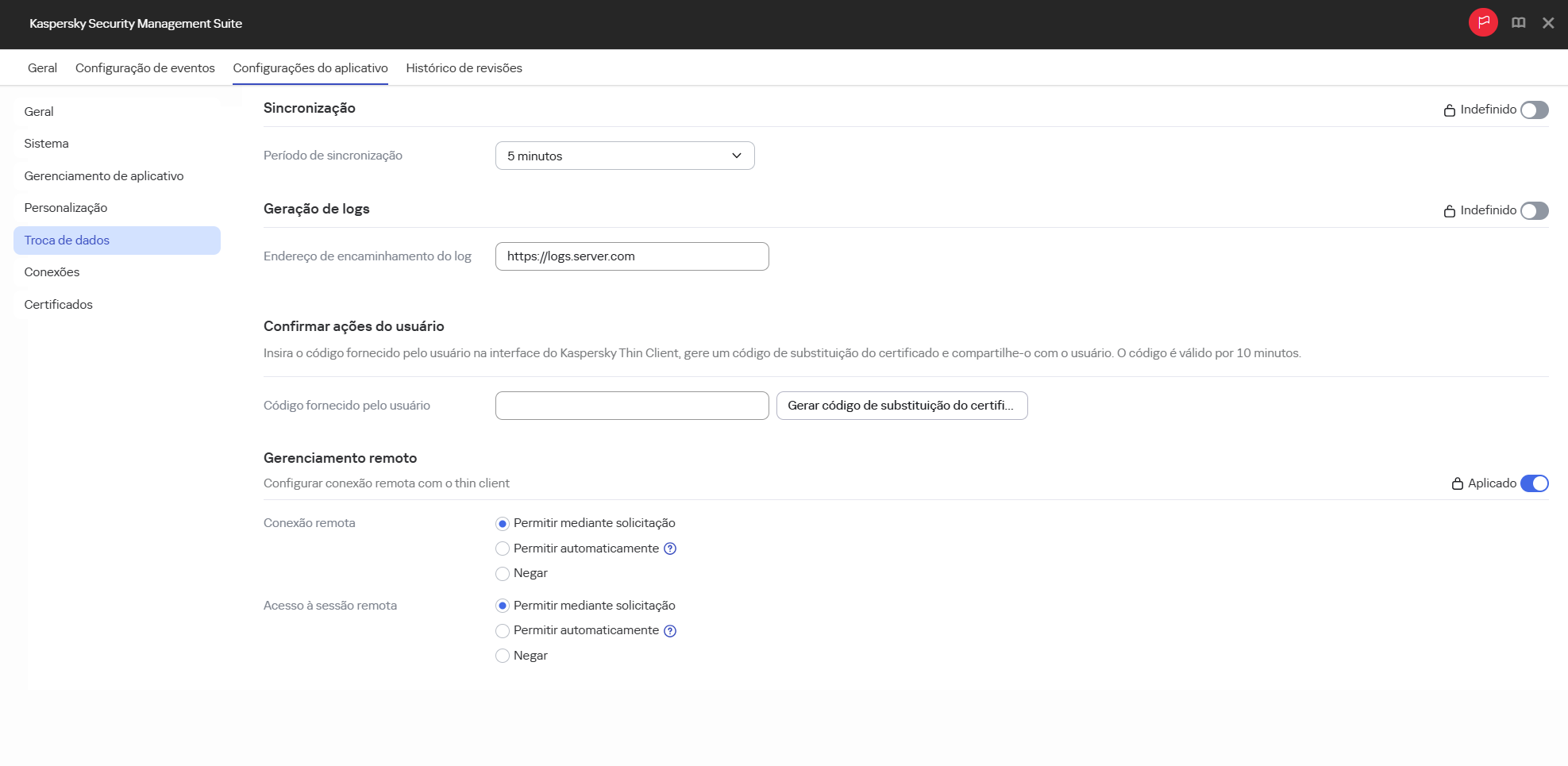The width and height of the screenshot is (1568, 766).
Task: Open the Período de sincronização dropdown
Action: coord(624,156)
